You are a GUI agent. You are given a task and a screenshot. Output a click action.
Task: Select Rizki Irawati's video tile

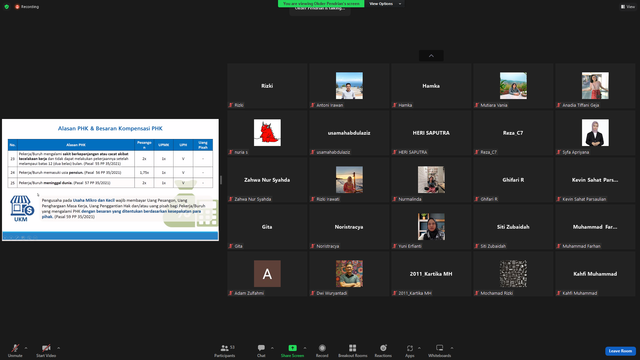pyautogui.click(x=349, y=180)
